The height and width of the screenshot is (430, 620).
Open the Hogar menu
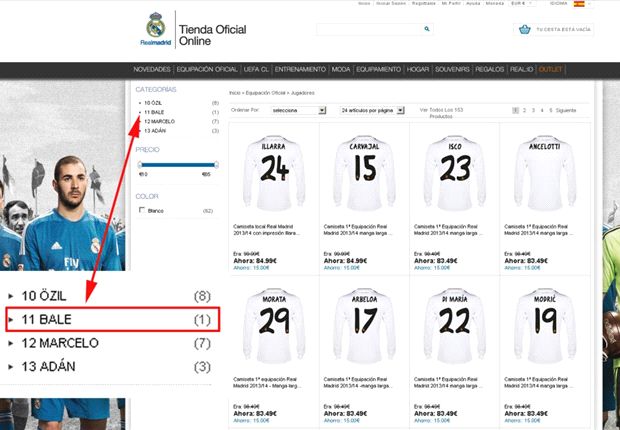click(x=418, y=69)
